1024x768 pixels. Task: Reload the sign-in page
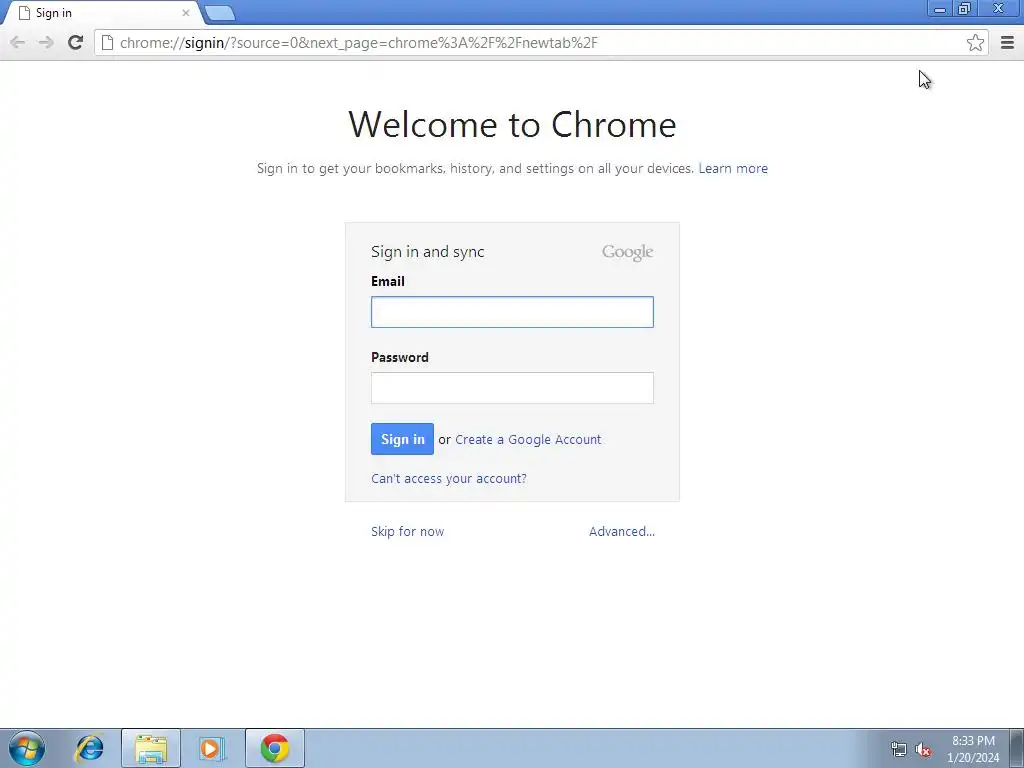[76, 42]
